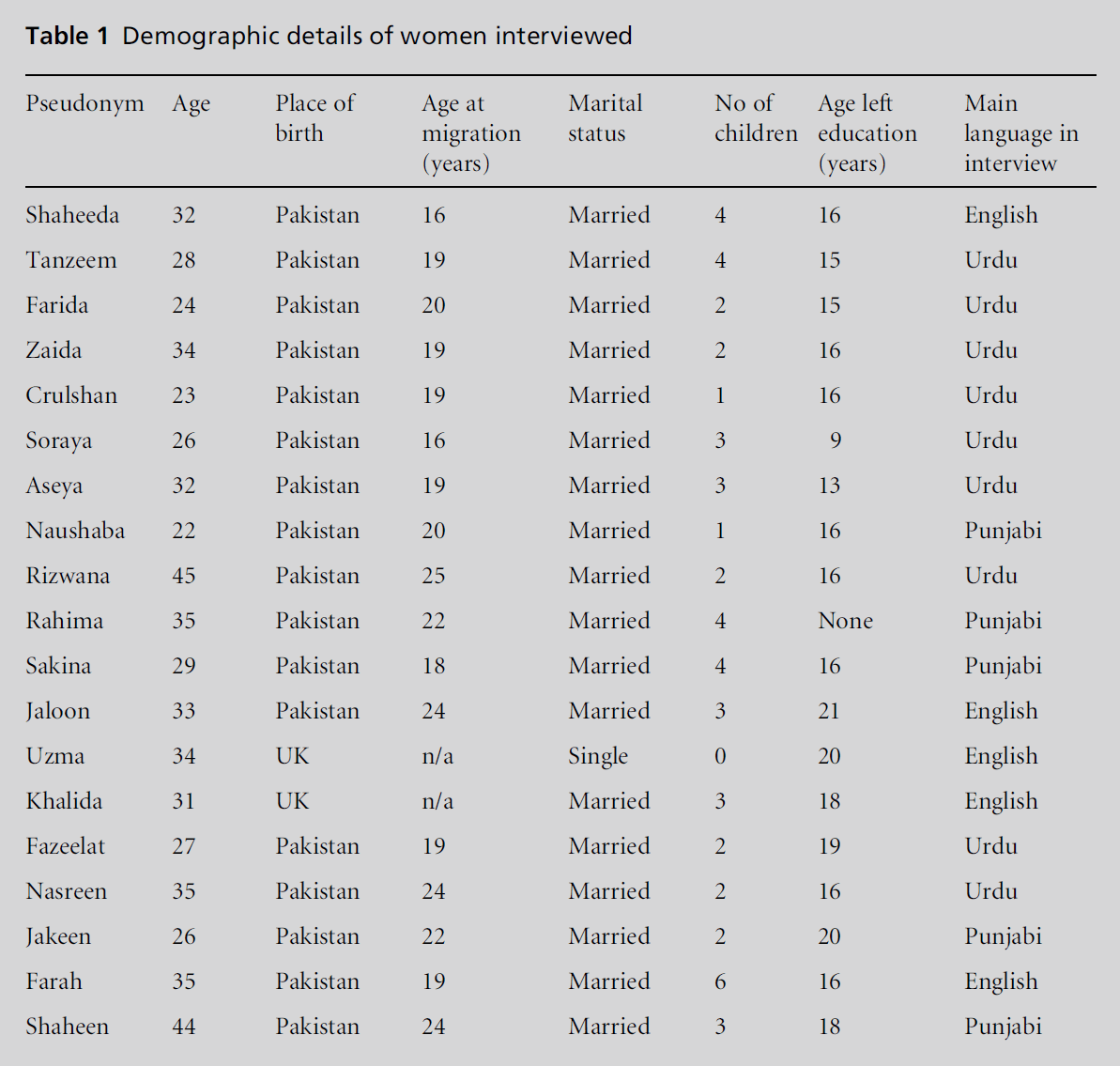Select the pseudonym Shaheeda
Image resolution: width=1120 pixels, height=1066 pixels.
click(x=72, y=215)
